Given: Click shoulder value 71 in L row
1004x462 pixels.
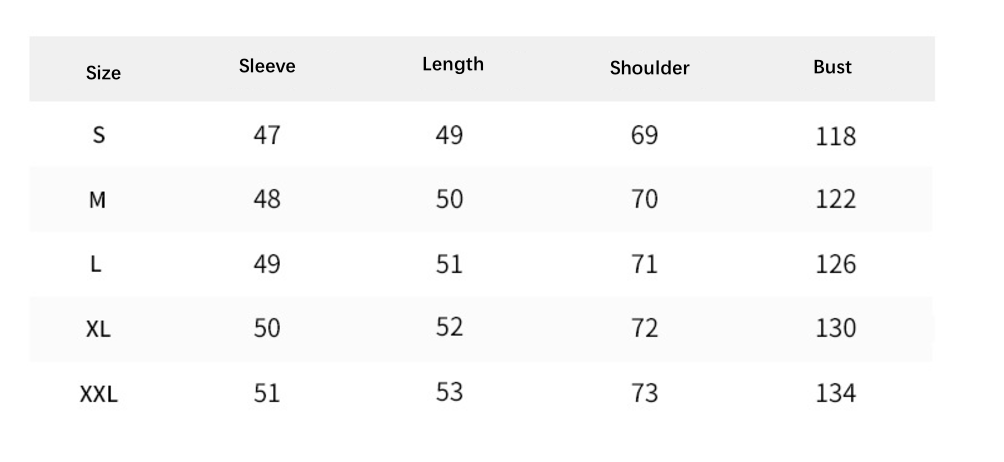Looking at the screenshot, I should click(x=645, y=264).
